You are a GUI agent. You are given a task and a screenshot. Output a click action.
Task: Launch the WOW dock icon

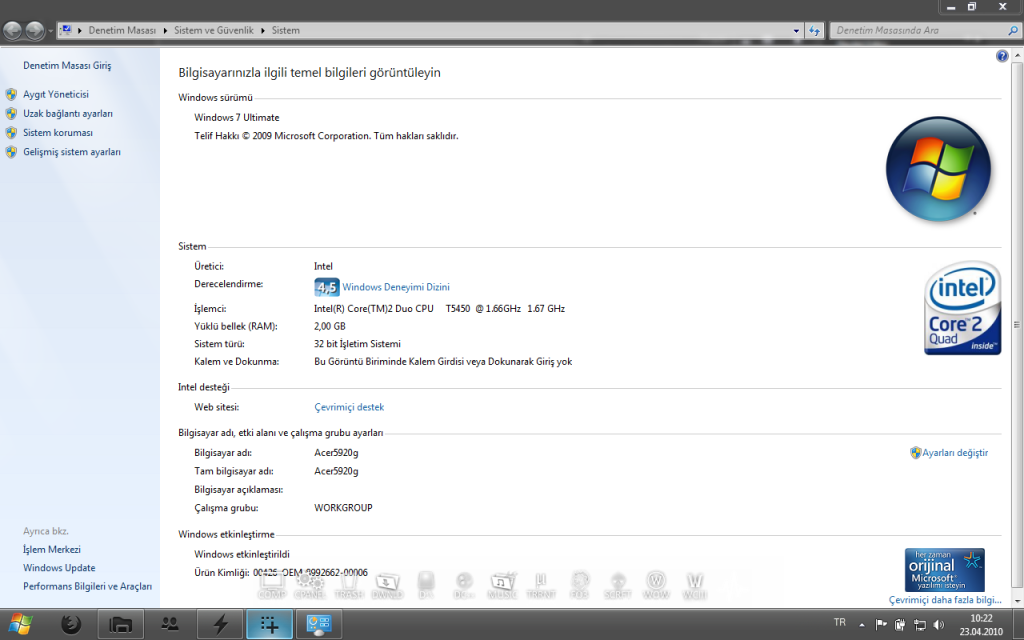(656, 584)
